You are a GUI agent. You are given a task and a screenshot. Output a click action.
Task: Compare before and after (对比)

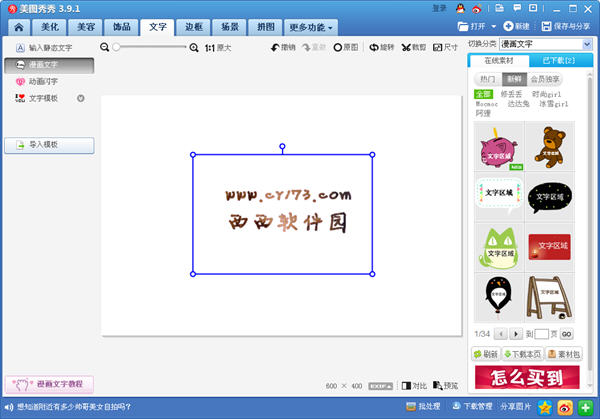coord(414,386)
